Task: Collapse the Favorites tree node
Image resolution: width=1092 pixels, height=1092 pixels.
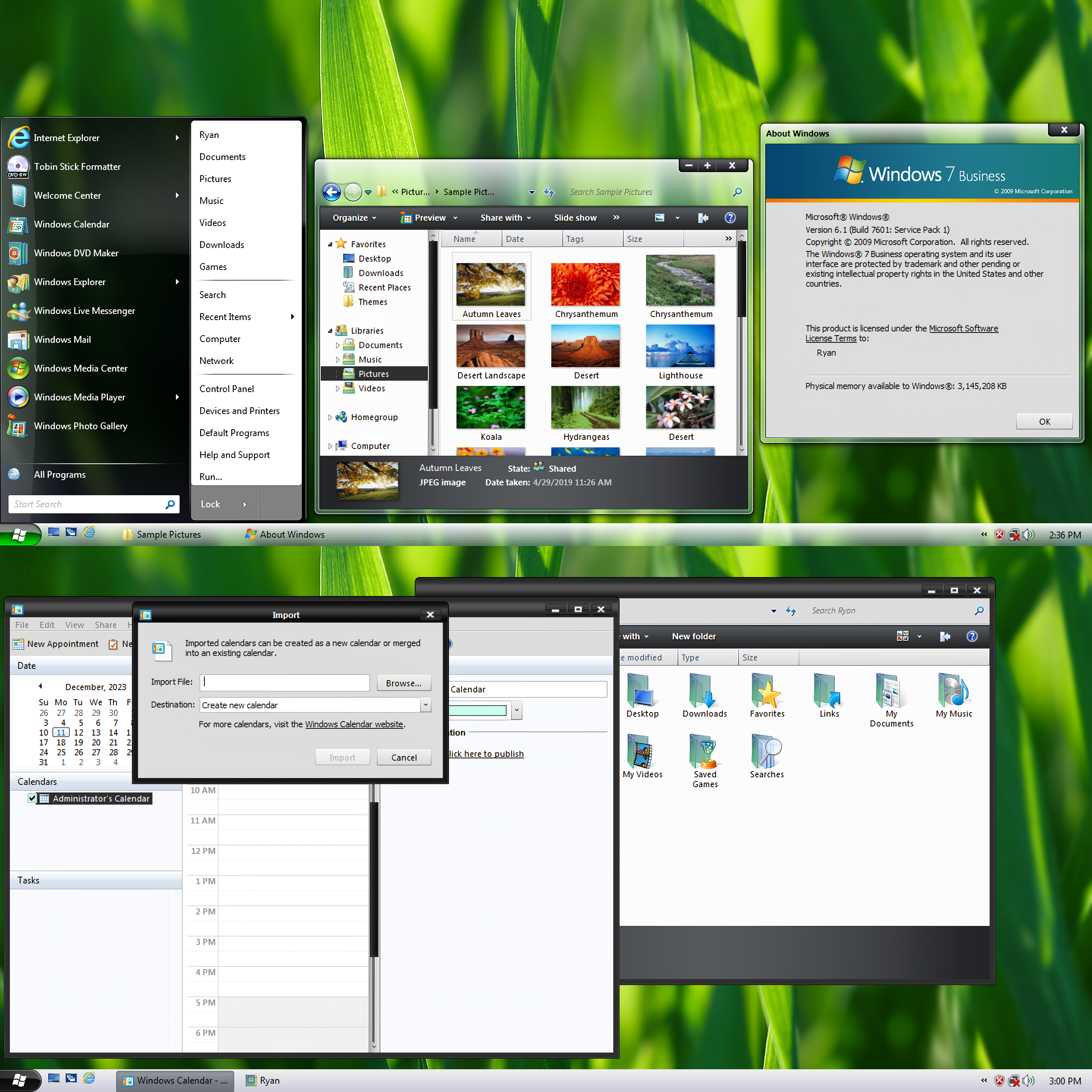Action: [x=330, y=244]
